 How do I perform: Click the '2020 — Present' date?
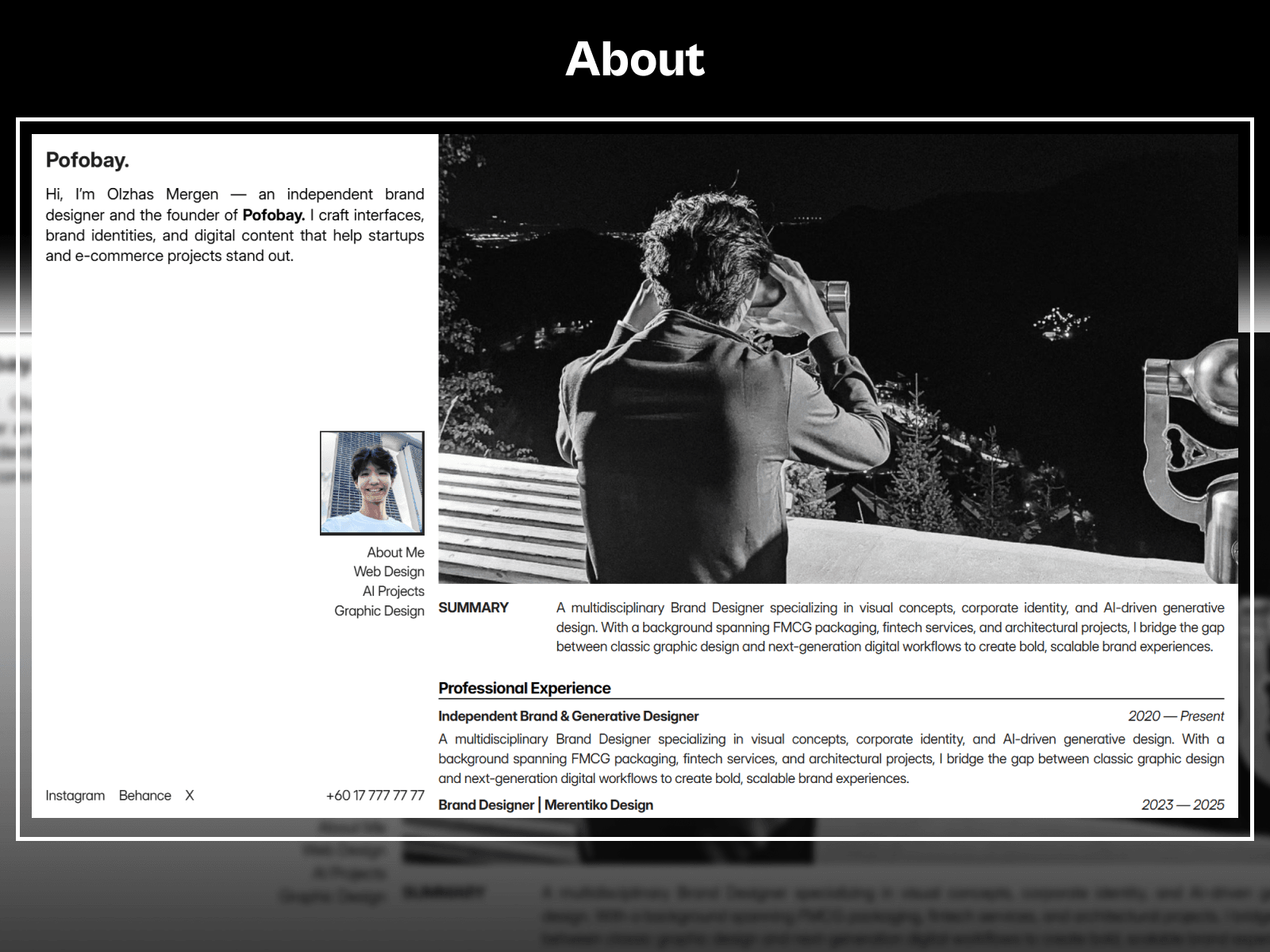tap(1176, 716)
